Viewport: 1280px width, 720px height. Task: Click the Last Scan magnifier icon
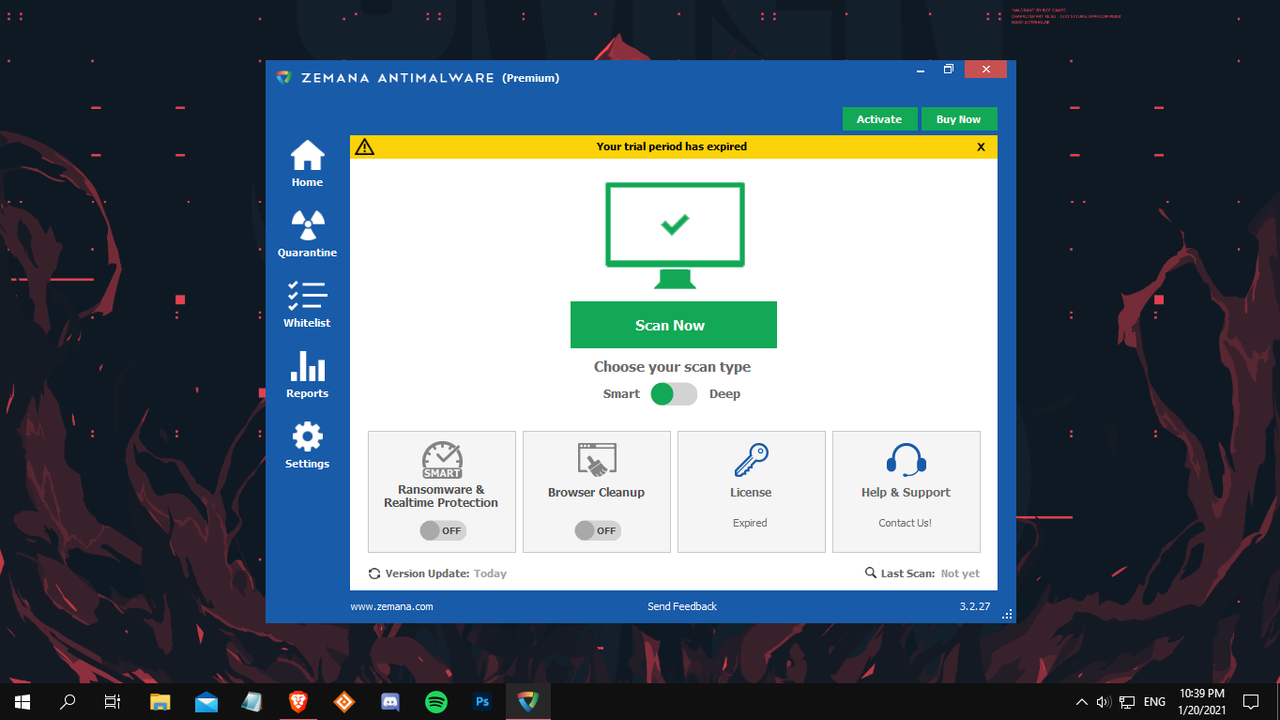pyautogui.click(x=871, y=574)
